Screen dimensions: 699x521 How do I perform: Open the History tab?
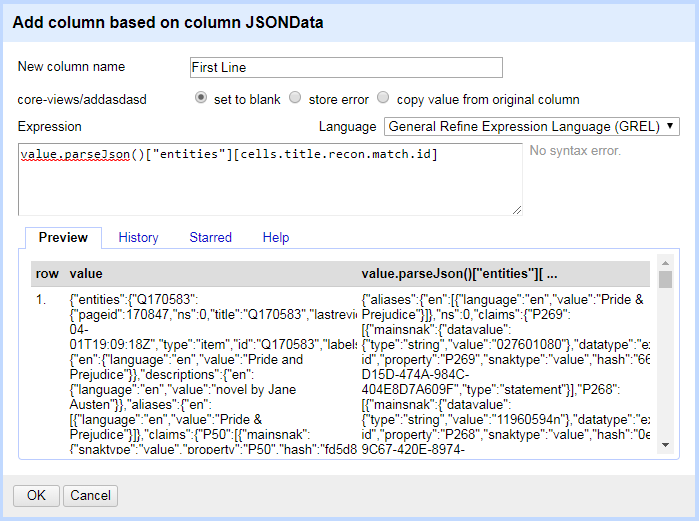(x=138, y=238)
